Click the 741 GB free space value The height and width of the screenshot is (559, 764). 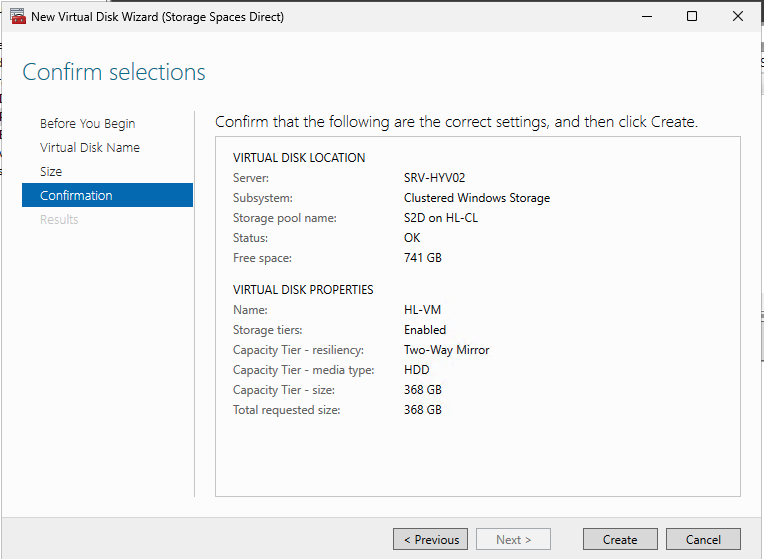tap(422, 258)
